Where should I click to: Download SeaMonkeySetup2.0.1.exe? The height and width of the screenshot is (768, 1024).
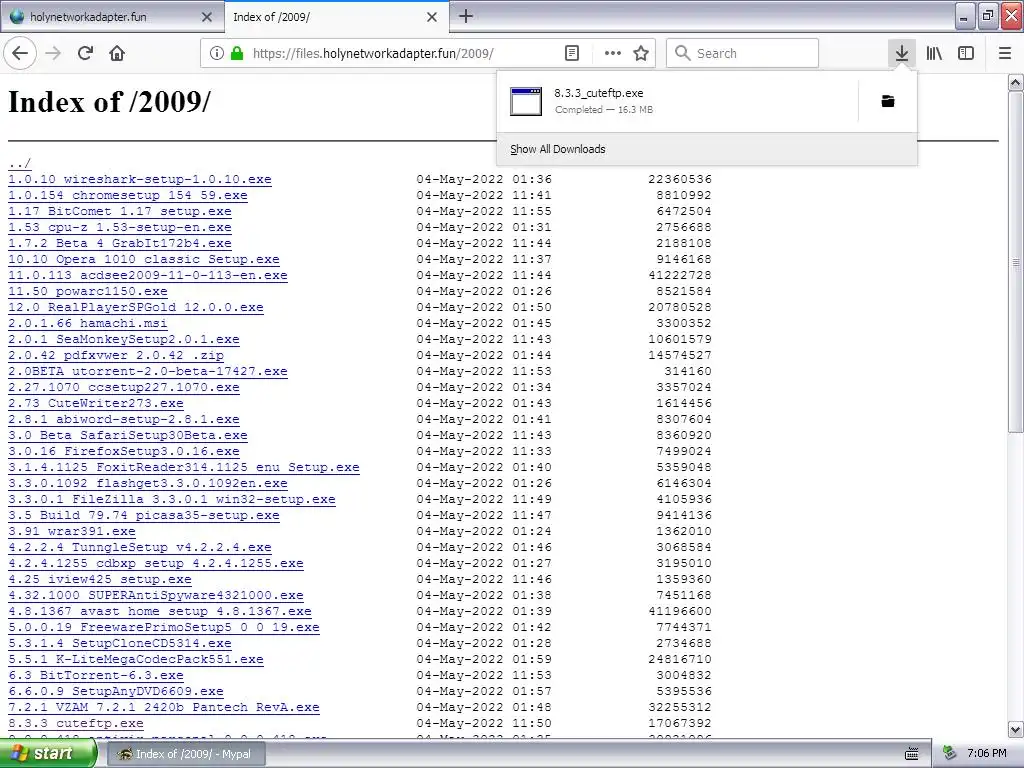coord(123,339)
